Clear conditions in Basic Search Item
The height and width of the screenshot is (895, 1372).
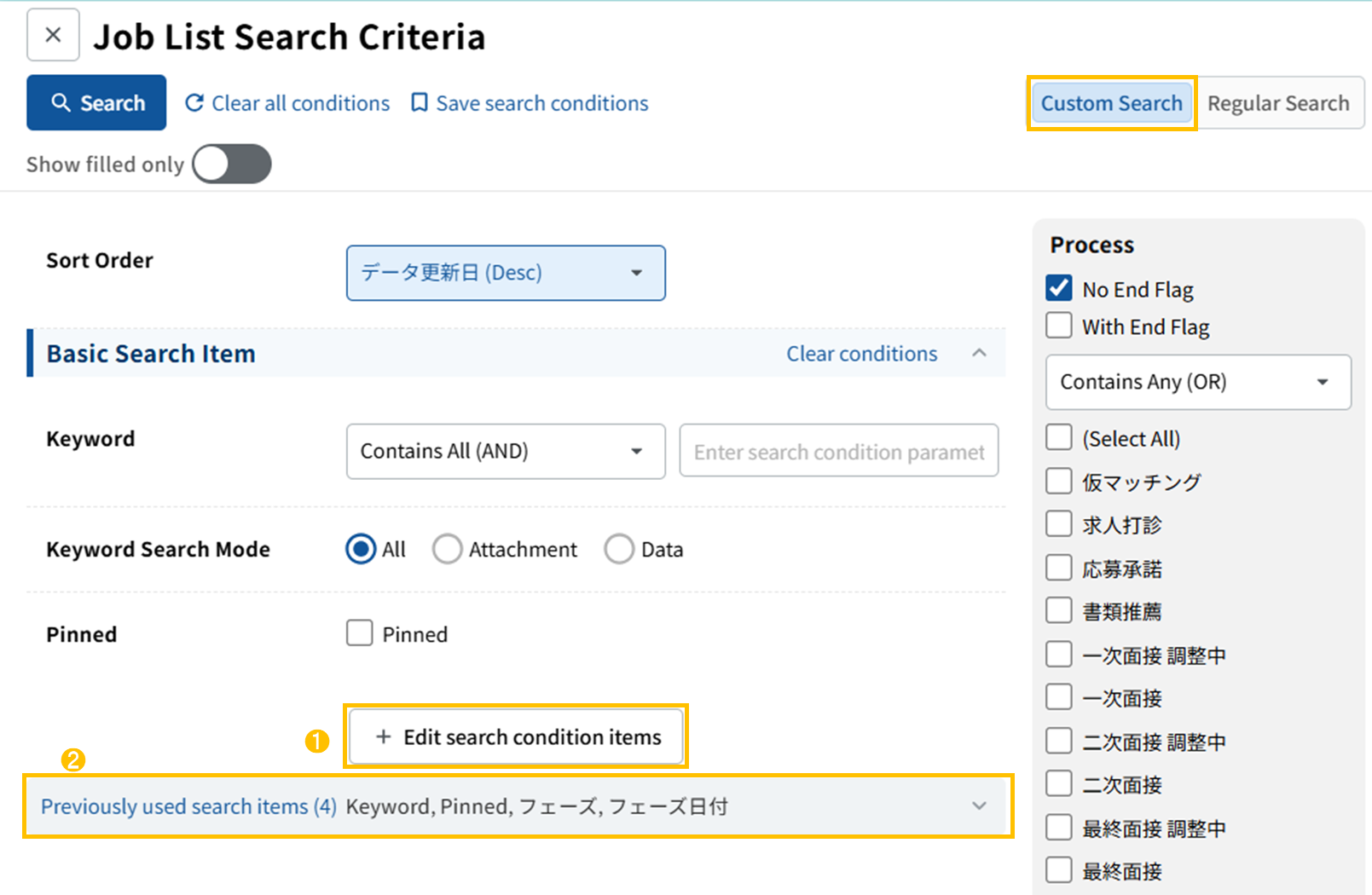(x=861, y=354)
